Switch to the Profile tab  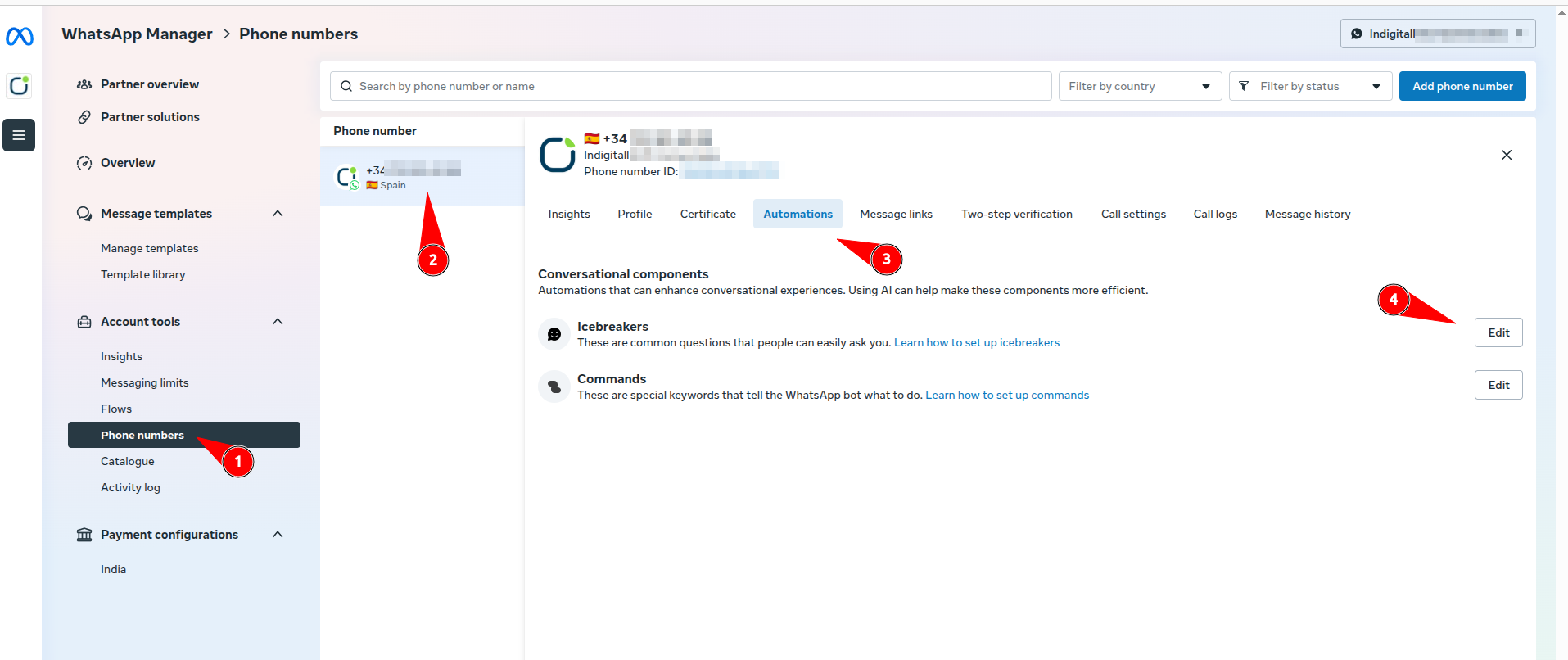635,214
